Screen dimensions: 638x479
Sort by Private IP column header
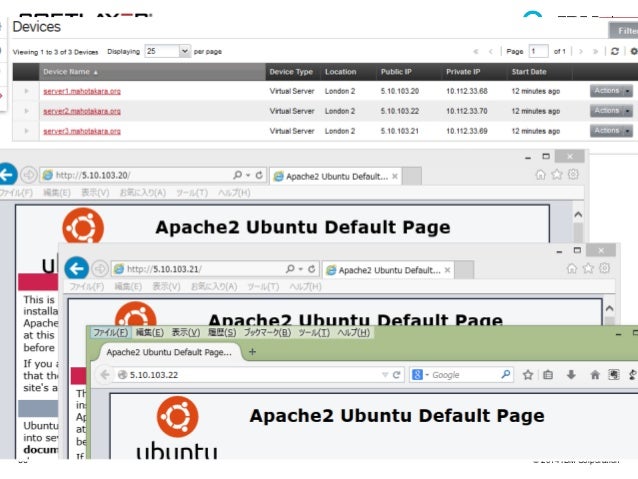(x=463, y=72)
